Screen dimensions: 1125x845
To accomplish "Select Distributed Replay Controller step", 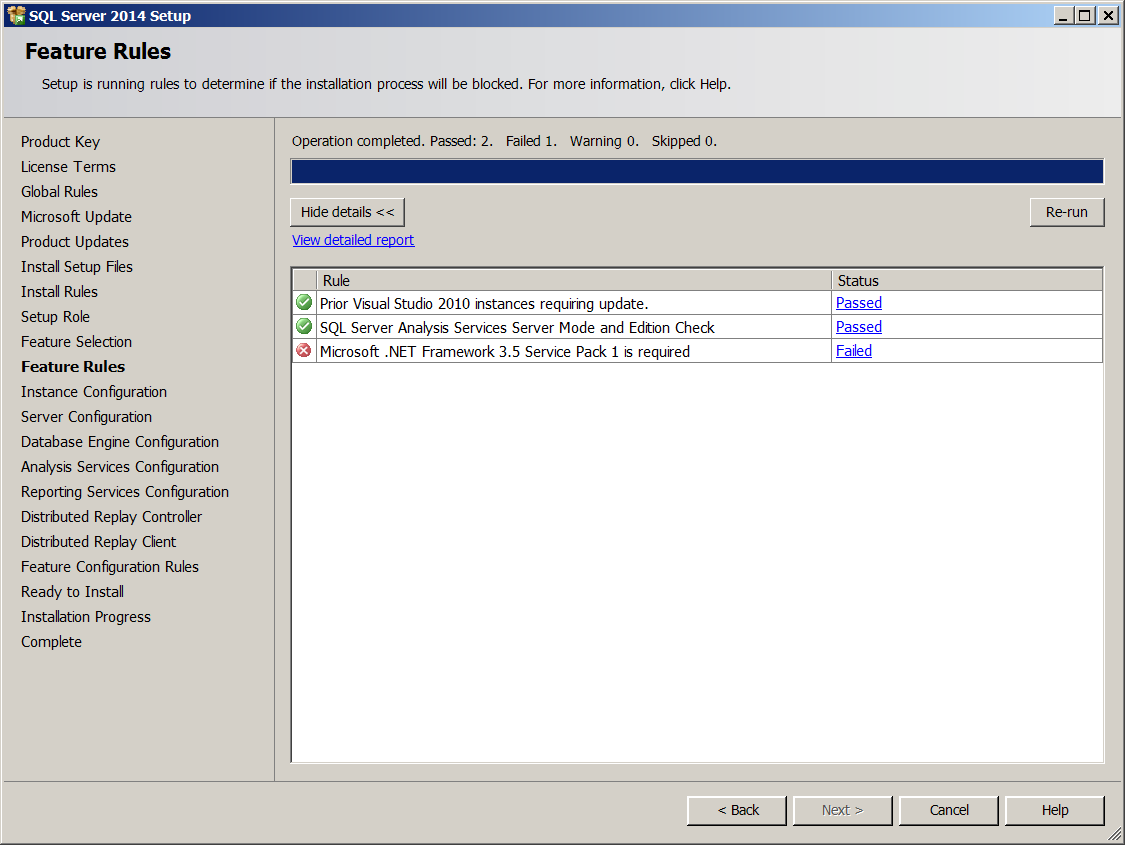I will [111, 517].
